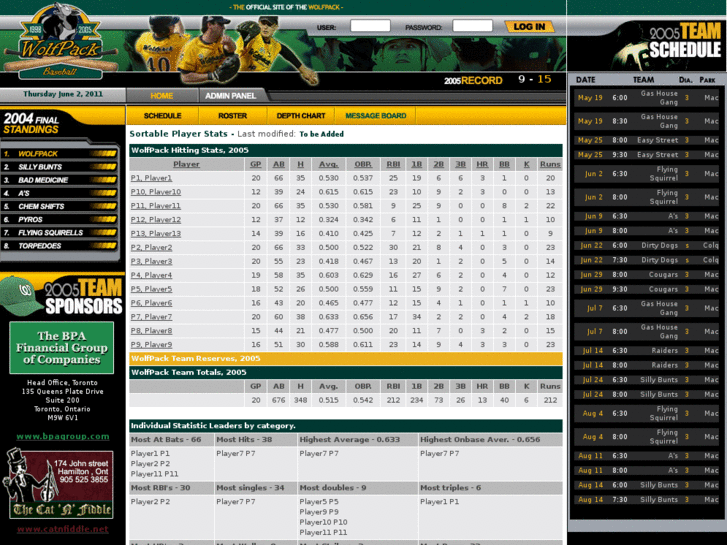Image resolution: width=727 pixels, height=545 pixels.
Task: Sort hitting stats by 1B column
Action: pyautogui.click(x=416, y=164)
